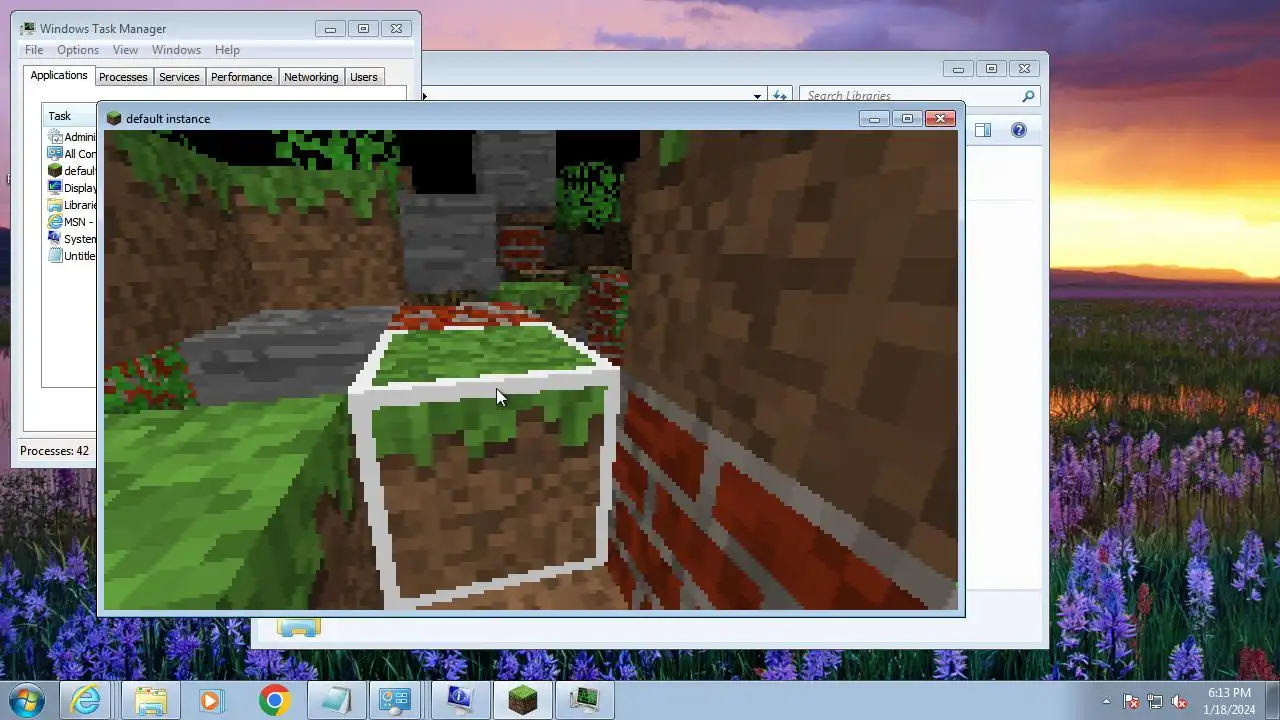1280x720 pixels.
Task: Switch to Control Panel on the taskbar
Action: [x=398, y=700]
